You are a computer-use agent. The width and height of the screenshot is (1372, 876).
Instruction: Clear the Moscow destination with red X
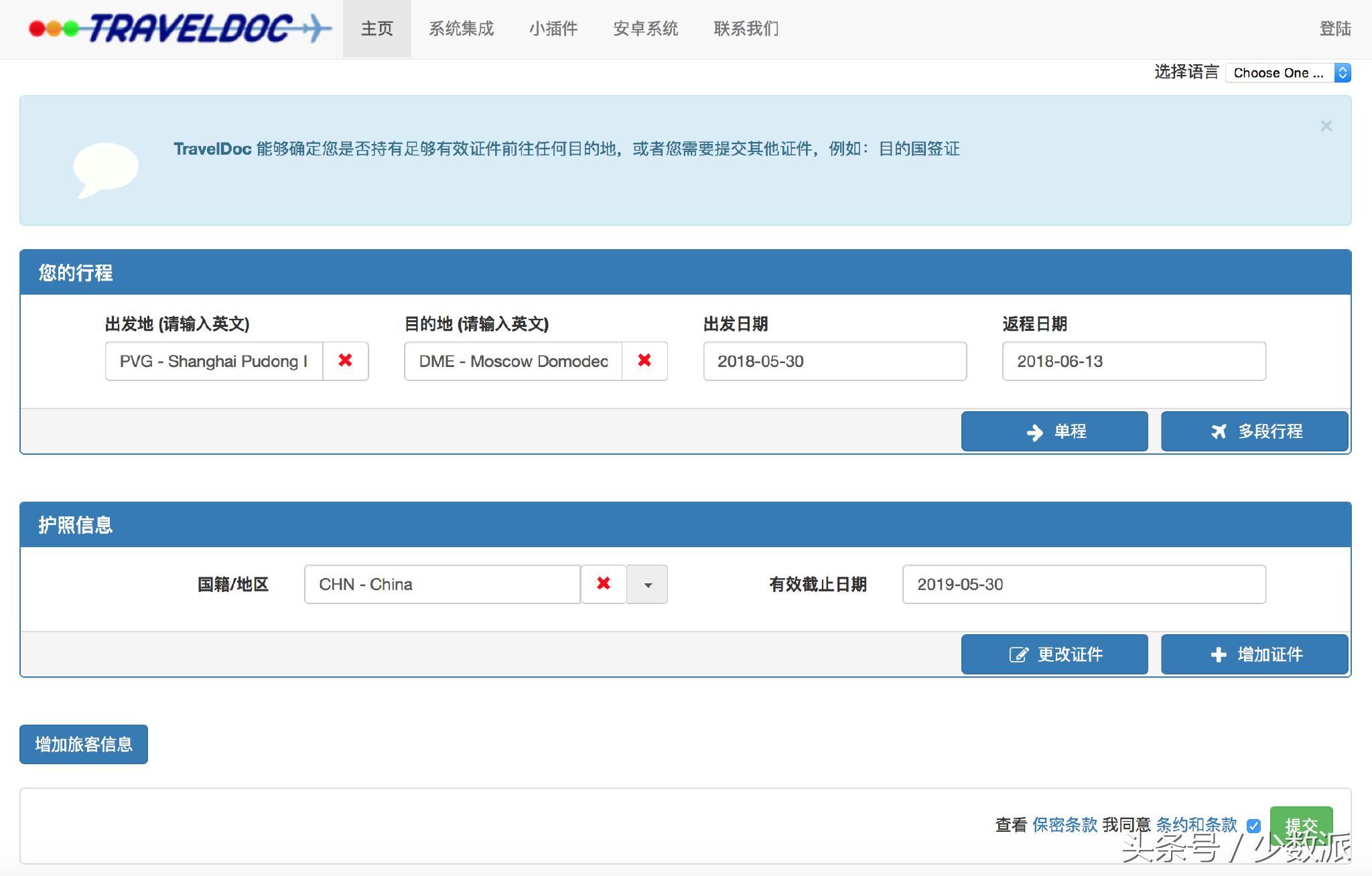(x=644, y=361)
